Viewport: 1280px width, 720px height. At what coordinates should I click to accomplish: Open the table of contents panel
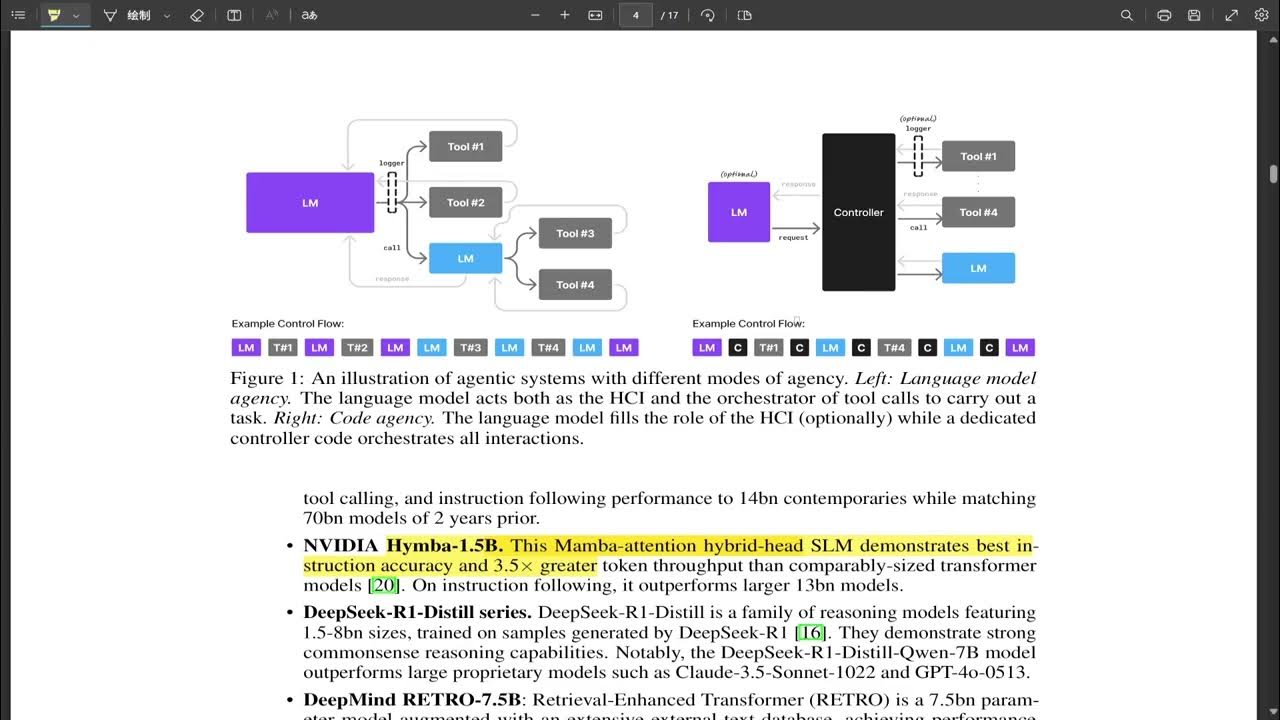click(x=18, y=15)
